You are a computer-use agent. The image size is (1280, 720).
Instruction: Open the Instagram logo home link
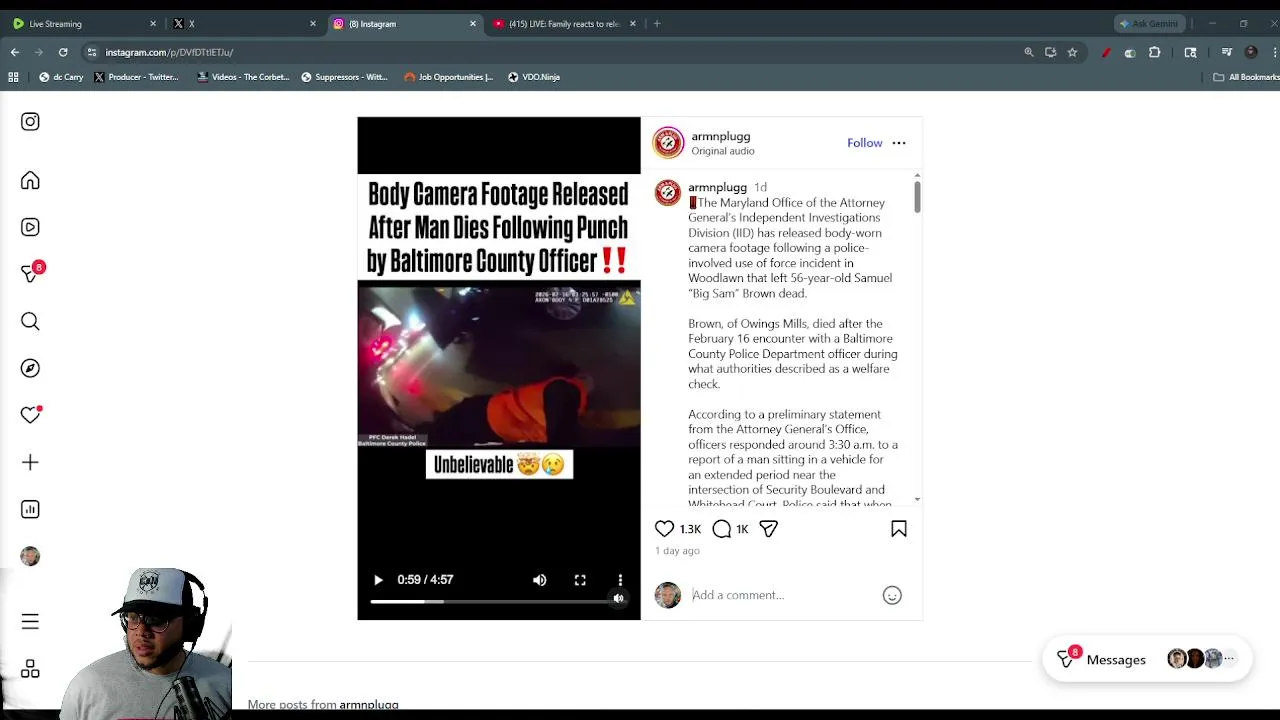(30, 121)
